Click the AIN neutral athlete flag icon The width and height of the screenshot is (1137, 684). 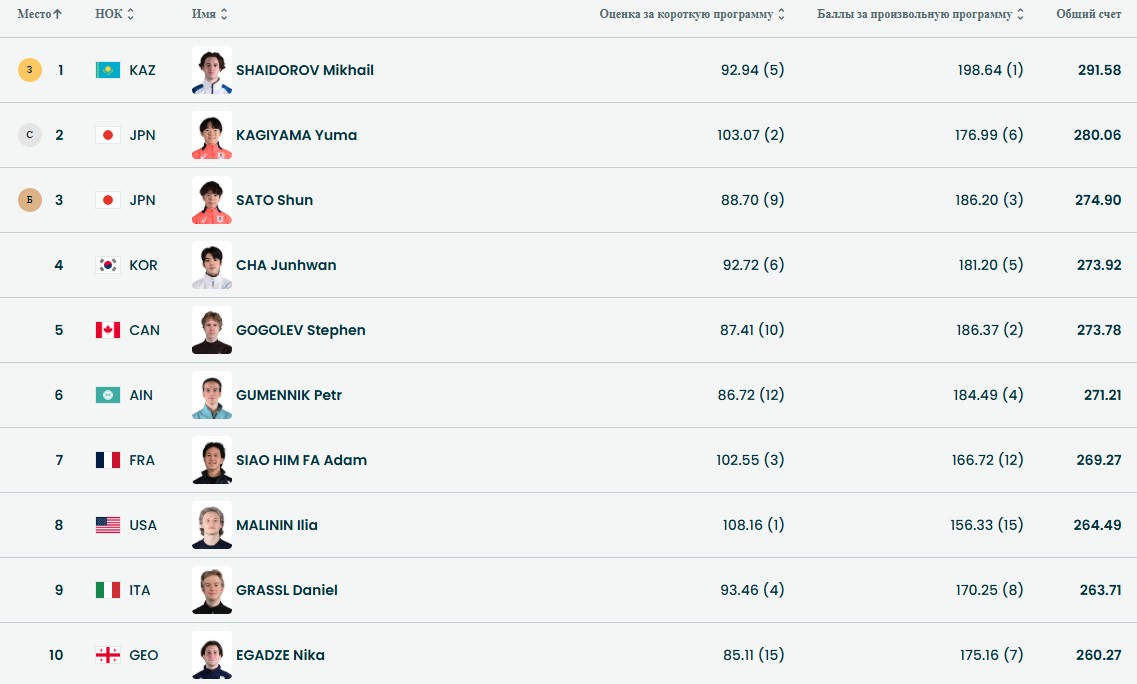(108, 395)
